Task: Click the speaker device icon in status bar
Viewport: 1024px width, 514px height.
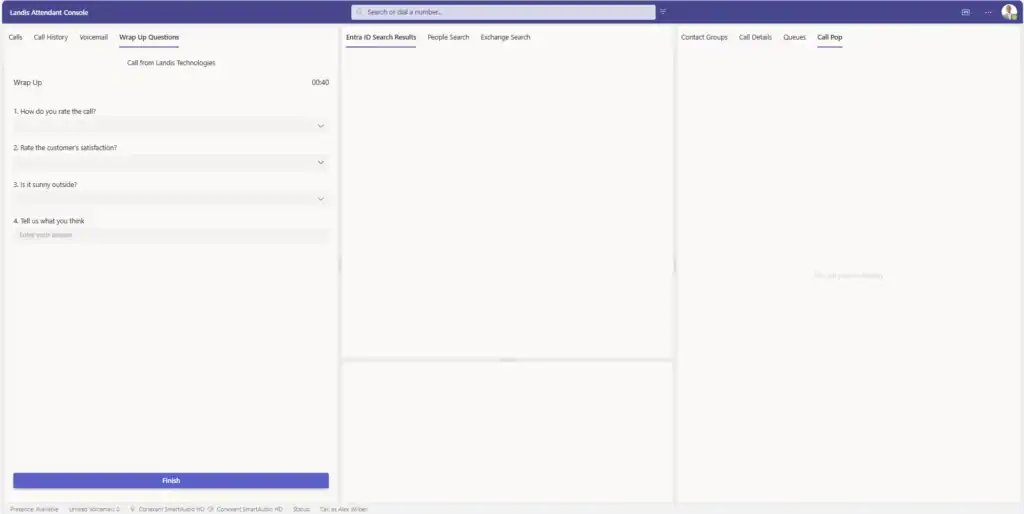Action: pos(211,509)
